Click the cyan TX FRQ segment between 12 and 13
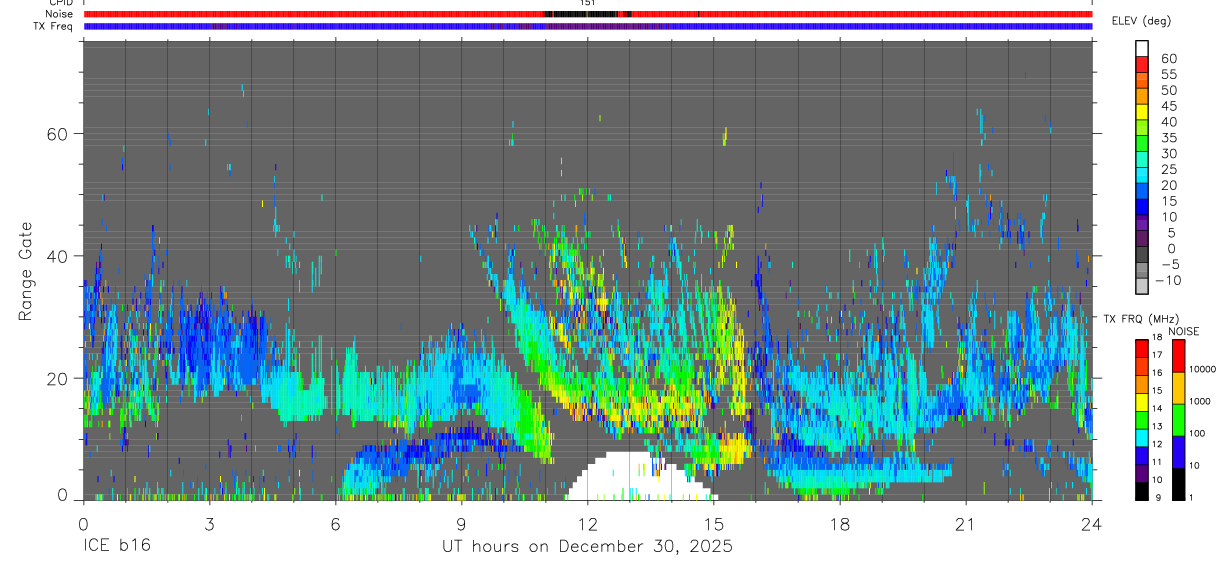Screen dimensions: 1228x567 point(1142,438)
